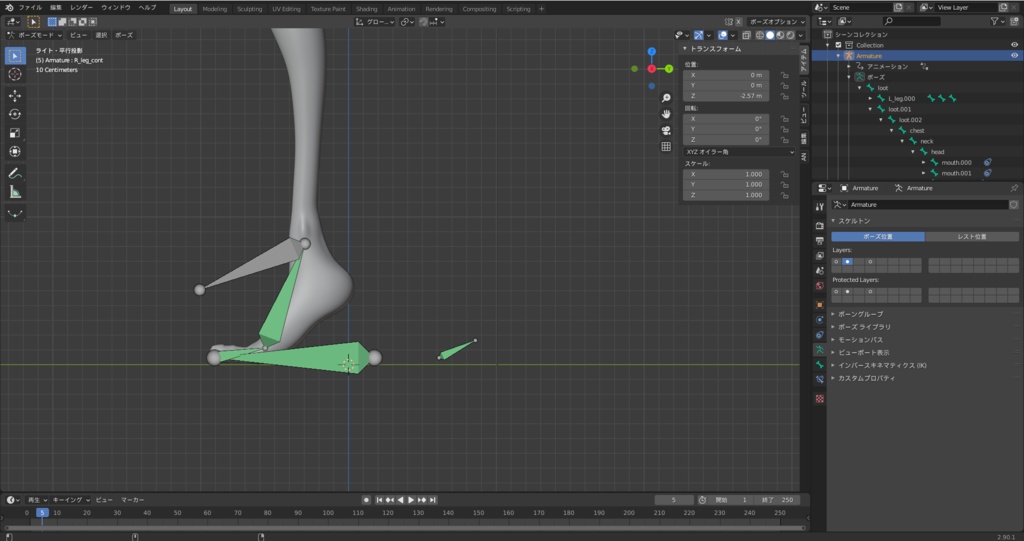Select rendered viewport shading mode

[x=791, y=35]
